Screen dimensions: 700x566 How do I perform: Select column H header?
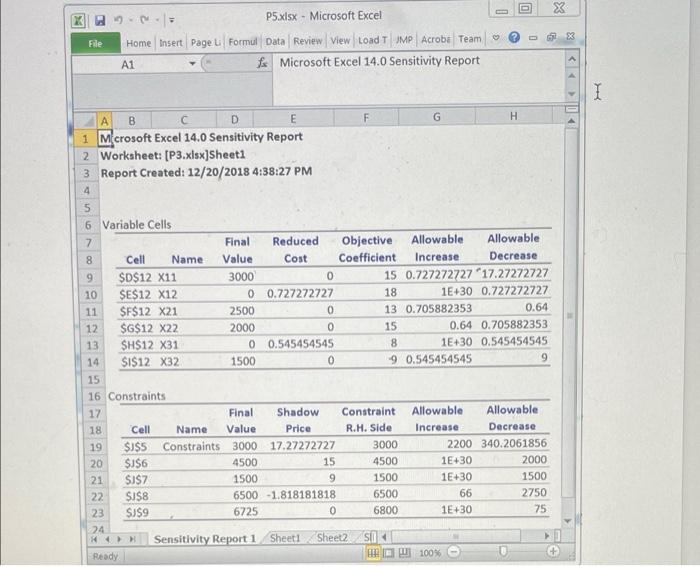pos(513,116)
